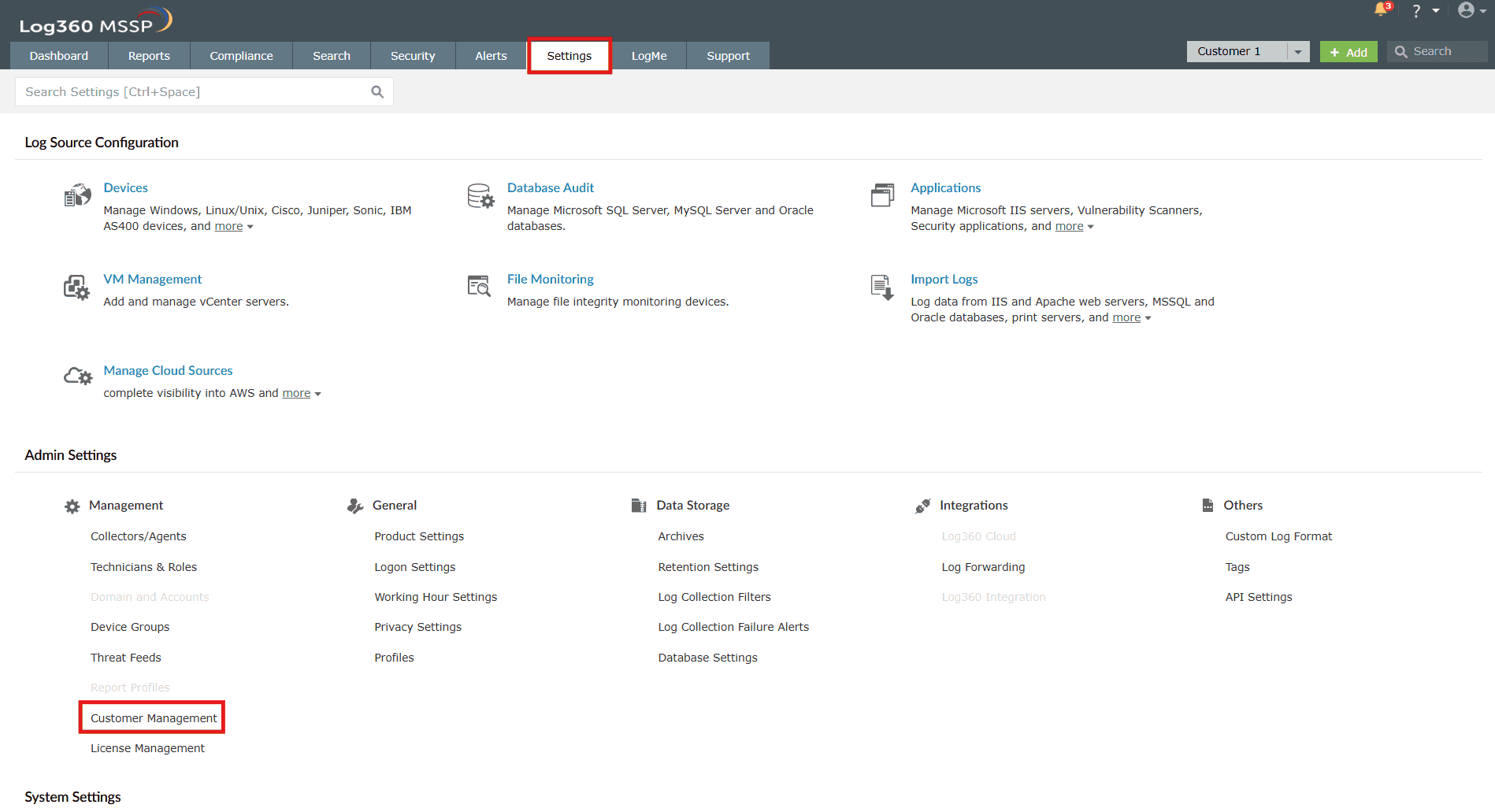Click the green Add button
The image size is (1495, 812).
1348,52
